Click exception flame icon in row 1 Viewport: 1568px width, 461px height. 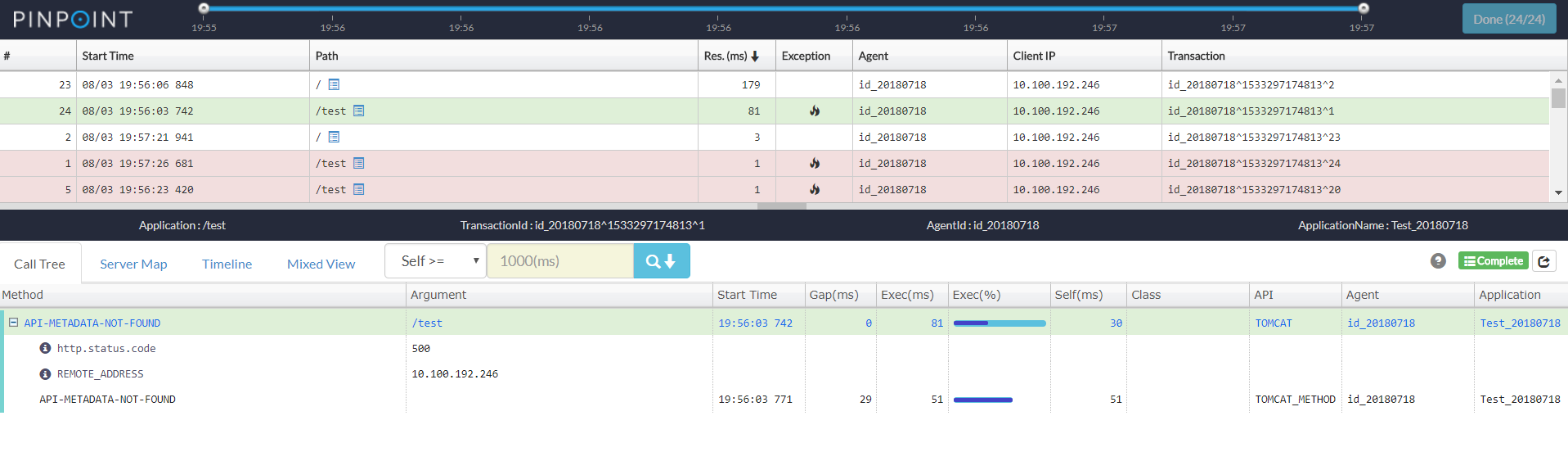[x=815, y=163]
